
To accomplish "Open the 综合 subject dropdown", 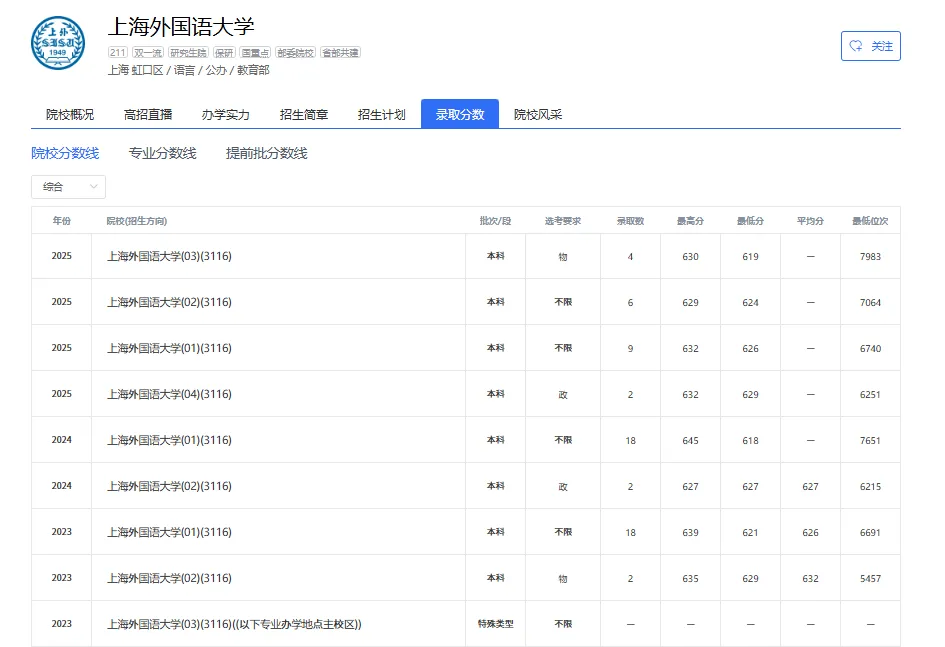I will [x=68, y=187].
